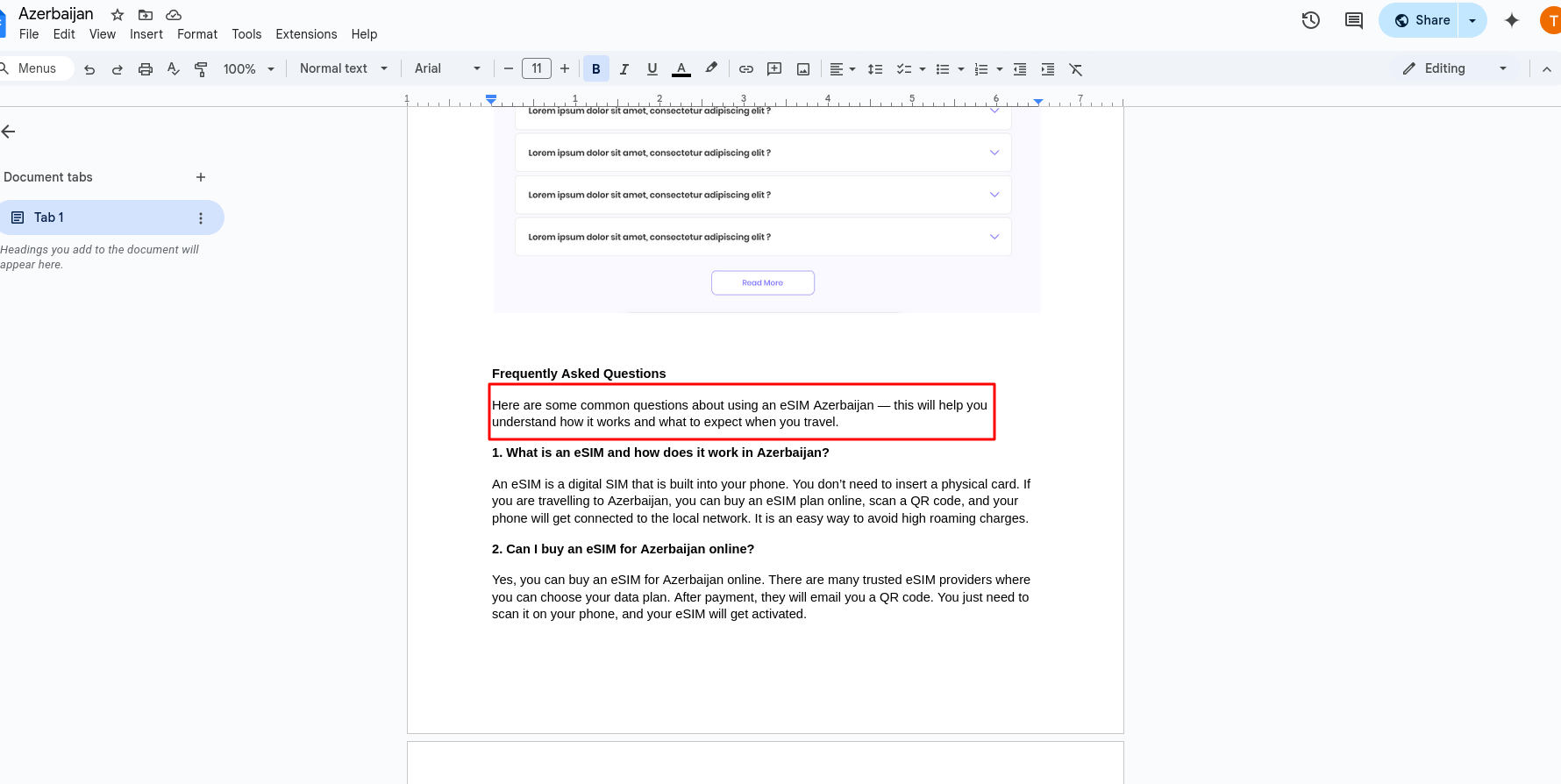Select the Paint format tool

click(x=201, y=69)
